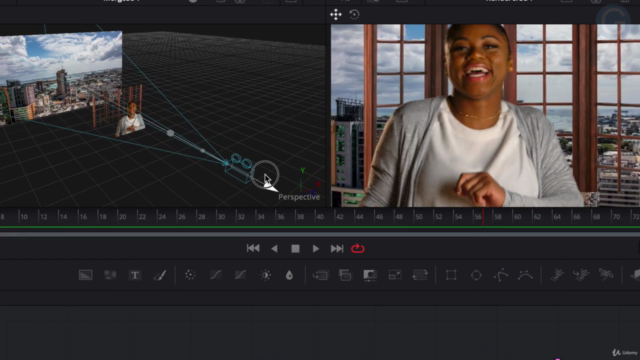Screen dimensions: 640x360
Task: Play the composition in reverse
Action: point(274,249)
